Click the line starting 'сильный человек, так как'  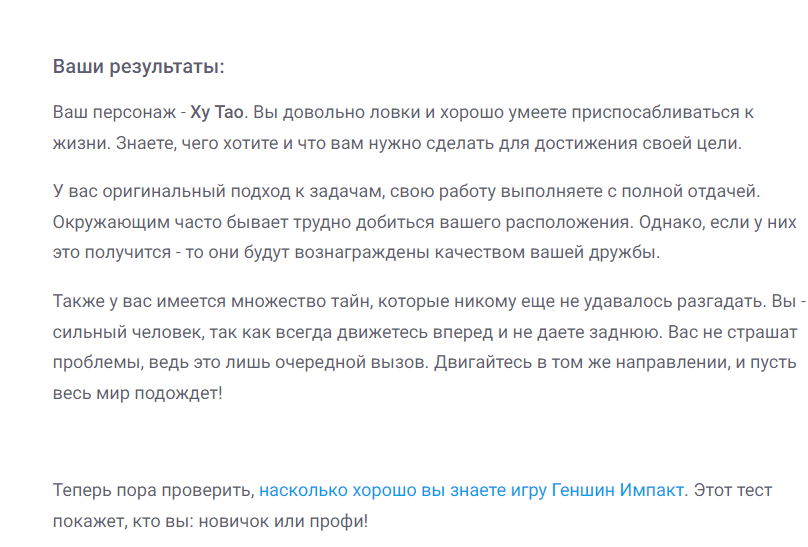pos(358,332)
